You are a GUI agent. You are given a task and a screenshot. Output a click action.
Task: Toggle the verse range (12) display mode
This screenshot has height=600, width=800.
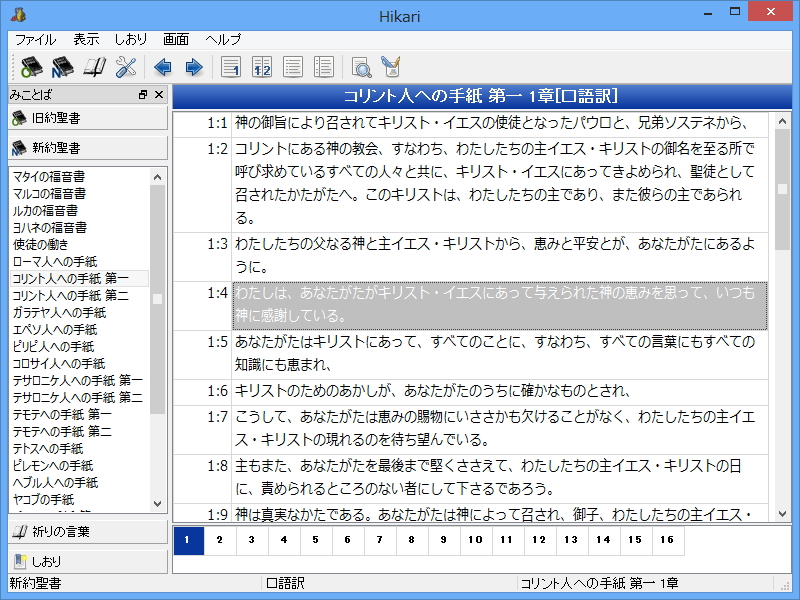tap(261, 65)
